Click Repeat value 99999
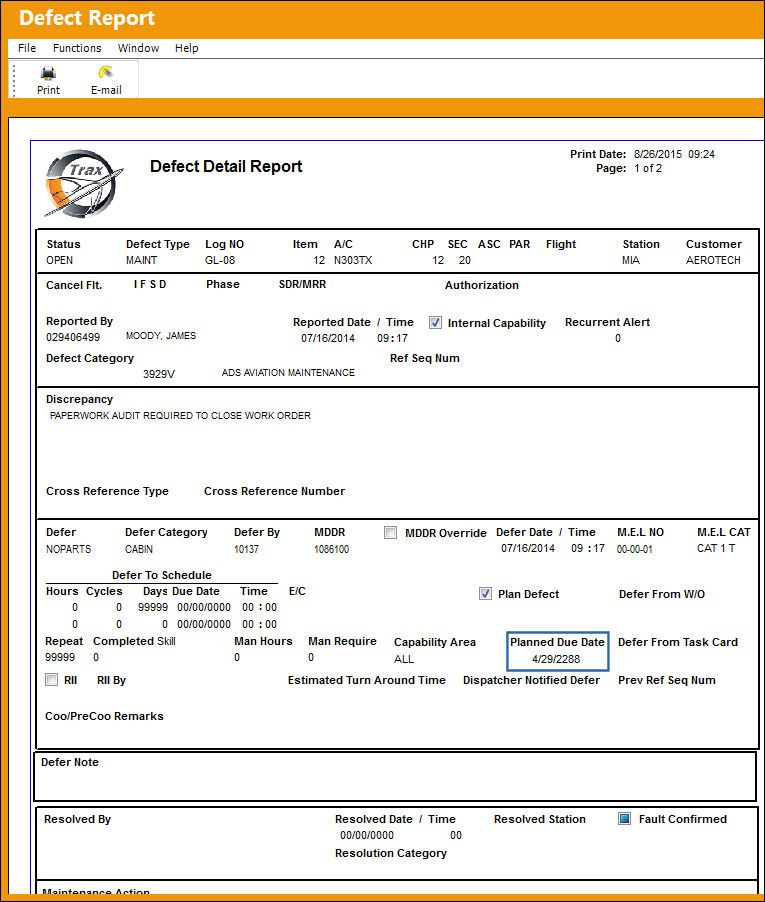 pos(60,658)
